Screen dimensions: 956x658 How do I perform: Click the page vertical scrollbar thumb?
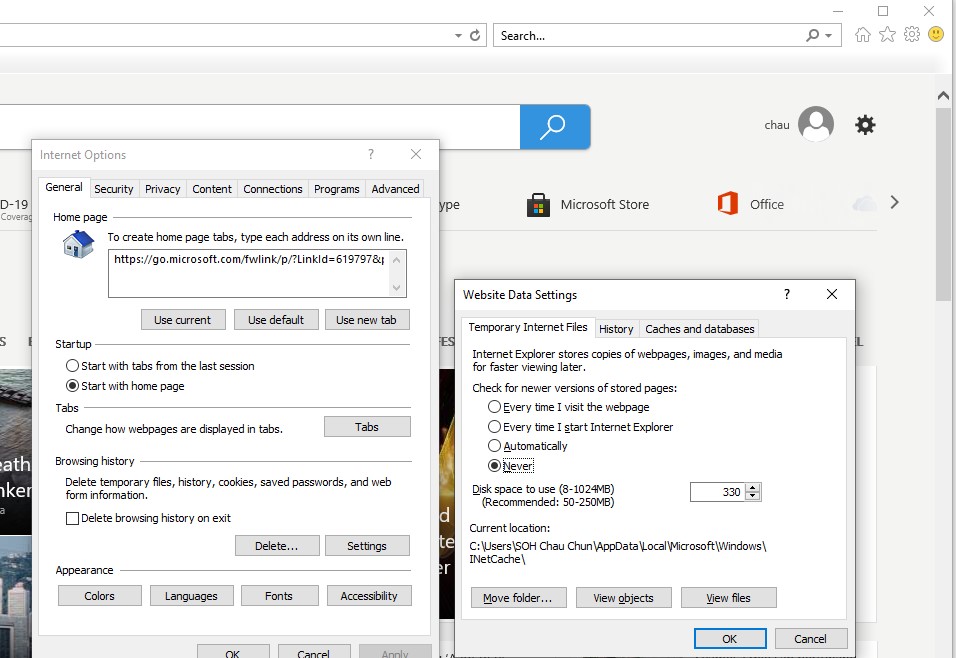click(x=943, y=204)
